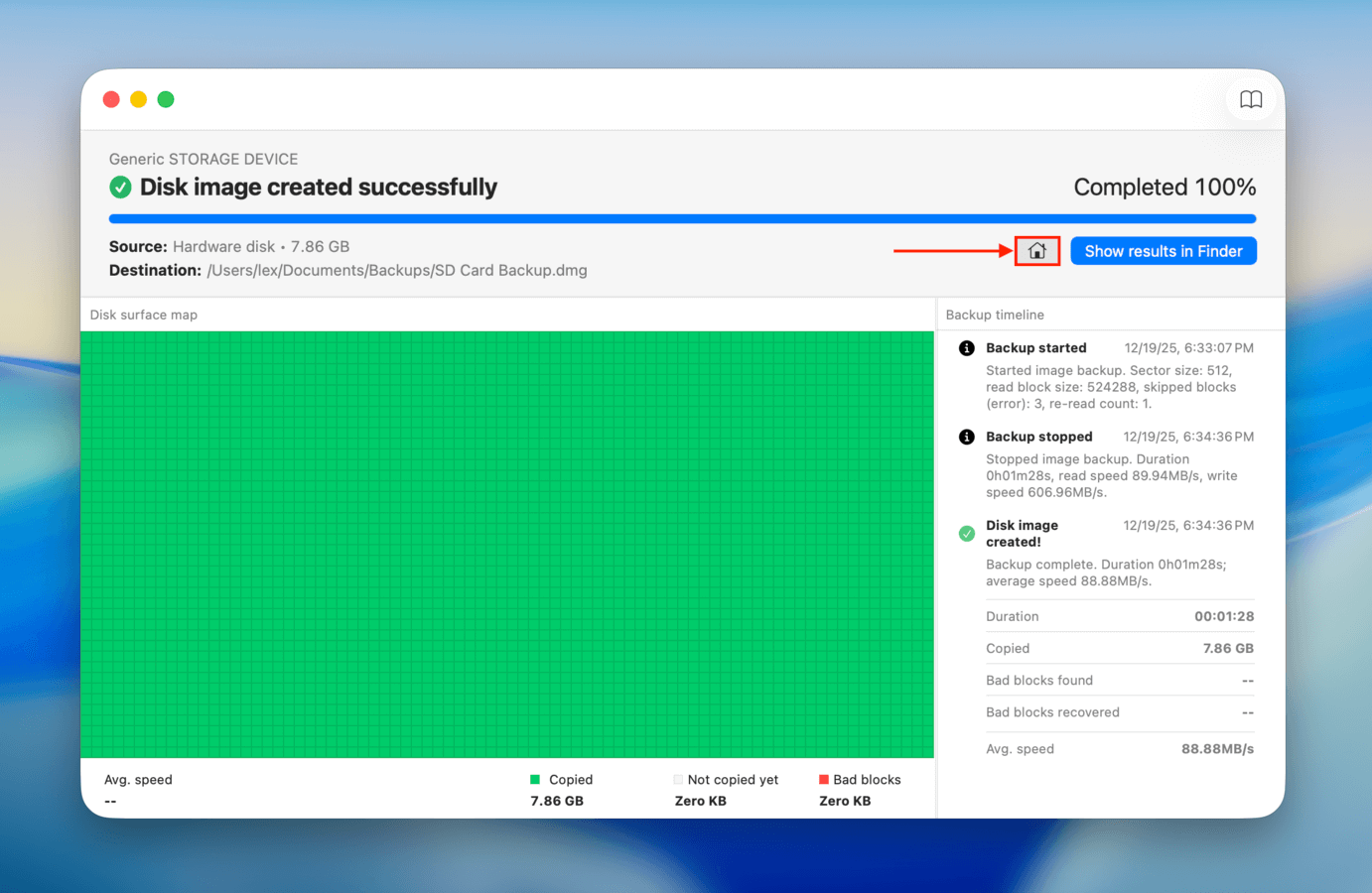This screenshot has width=1372, height=893.
Task: Click the info icon beside Backup started
Action: click(x=966, y=348)
